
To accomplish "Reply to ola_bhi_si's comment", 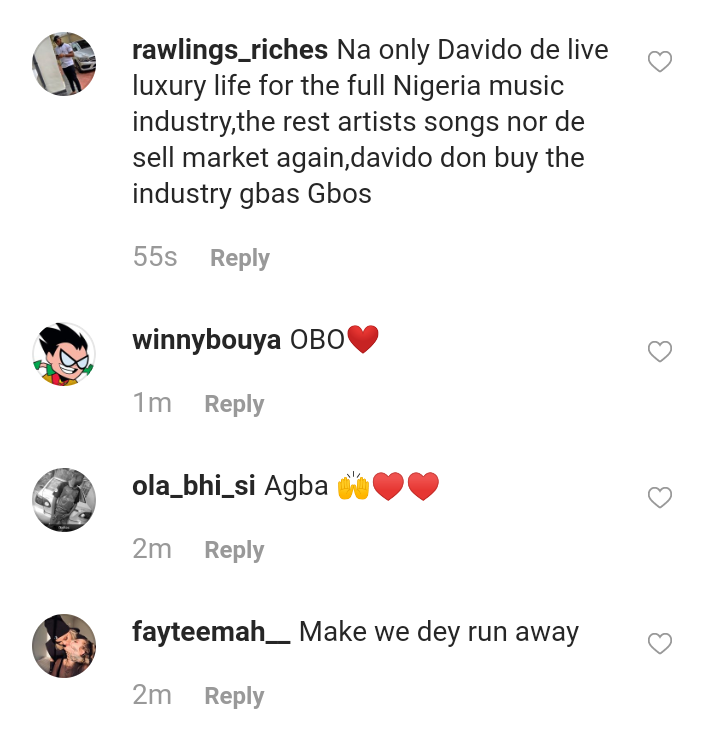I will point(234,550).
